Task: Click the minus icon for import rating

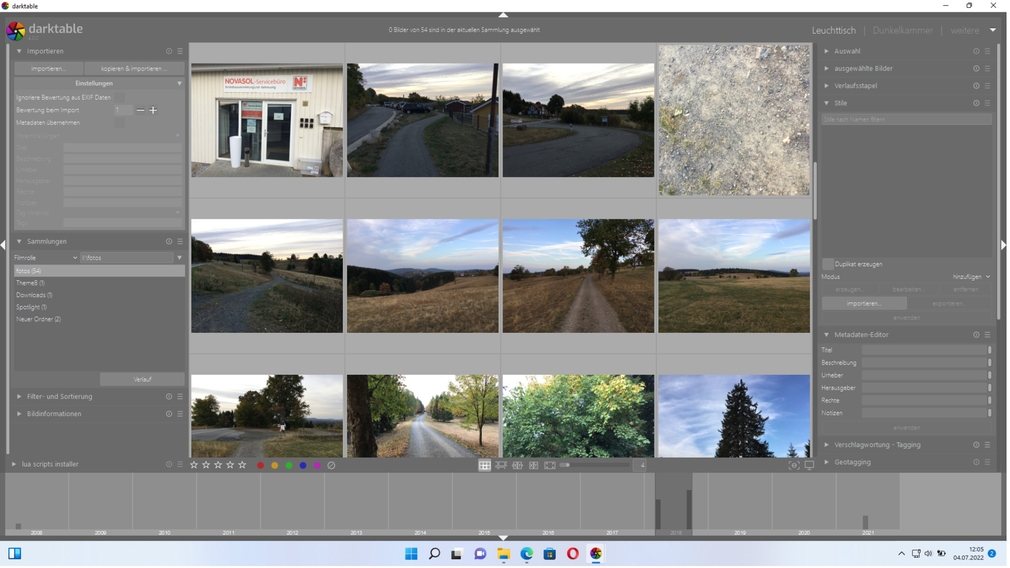Action: click(x=140, y=110)
